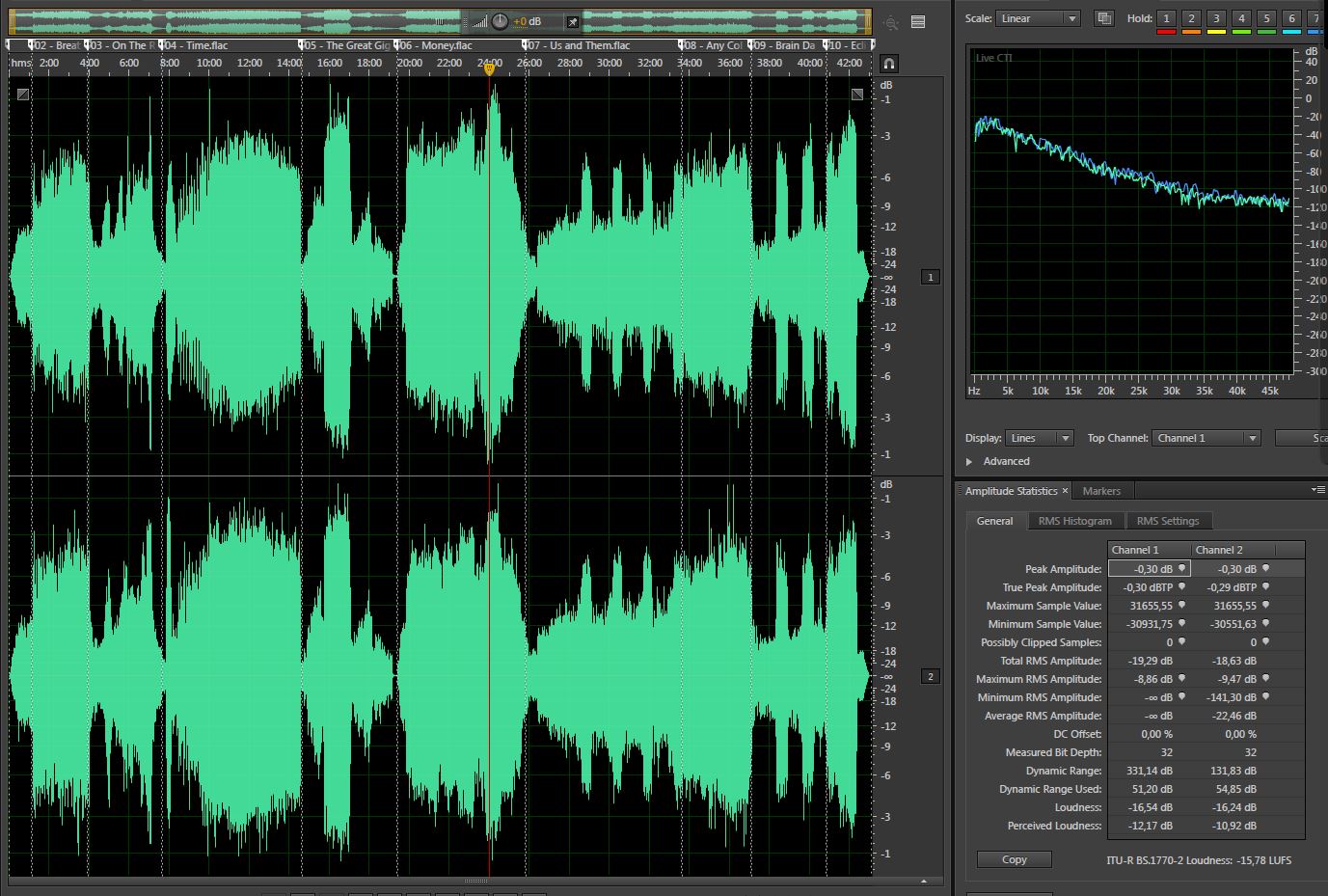Click the copy frequency graph icon
The width and height of the screenshot is (1328, 896).
pos(1104,18)
